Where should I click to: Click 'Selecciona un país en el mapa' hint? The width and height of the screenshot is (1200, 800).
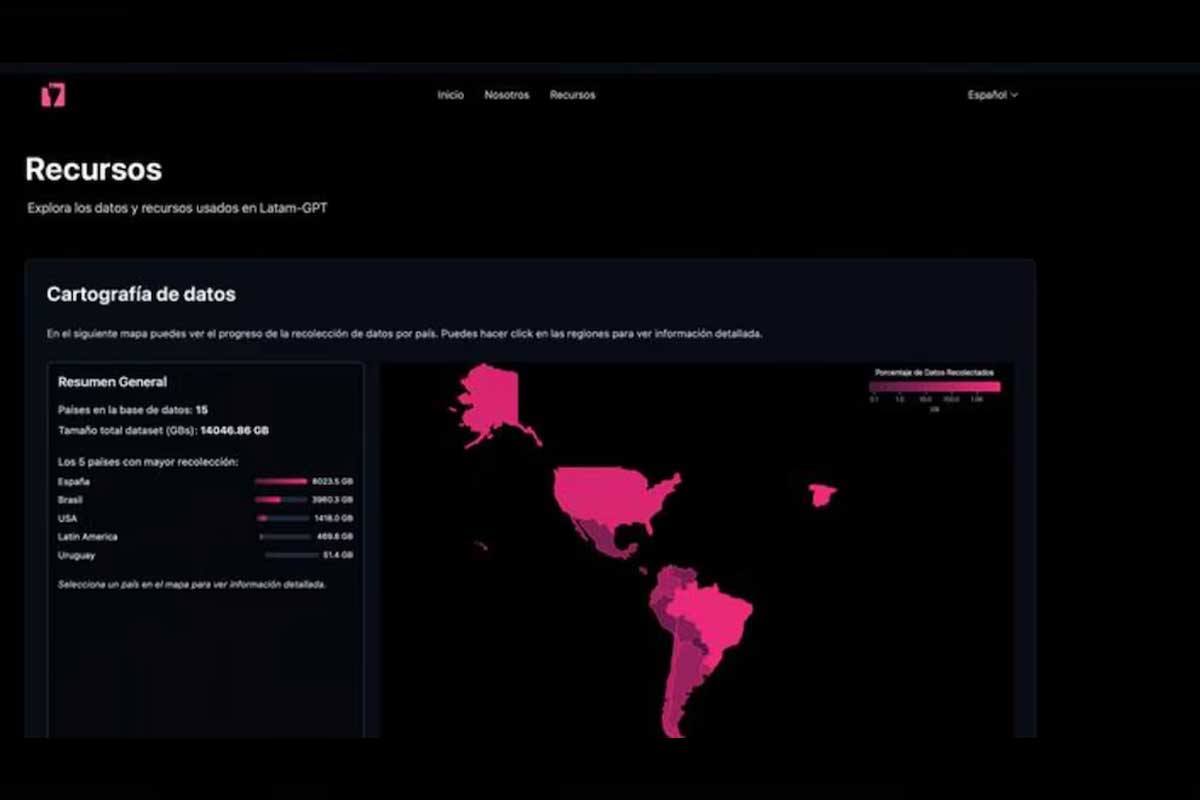[192, 584]
